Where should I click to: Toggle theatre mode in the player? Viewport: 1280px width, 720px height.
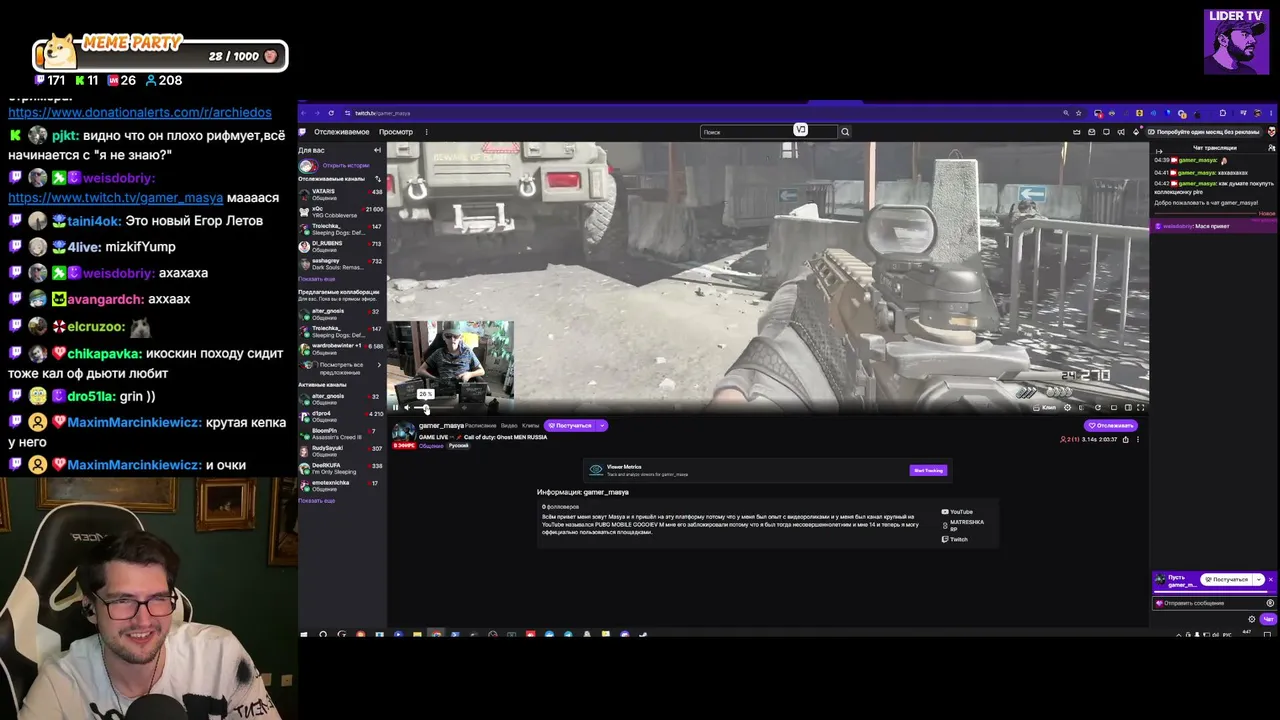[1128, 407]
